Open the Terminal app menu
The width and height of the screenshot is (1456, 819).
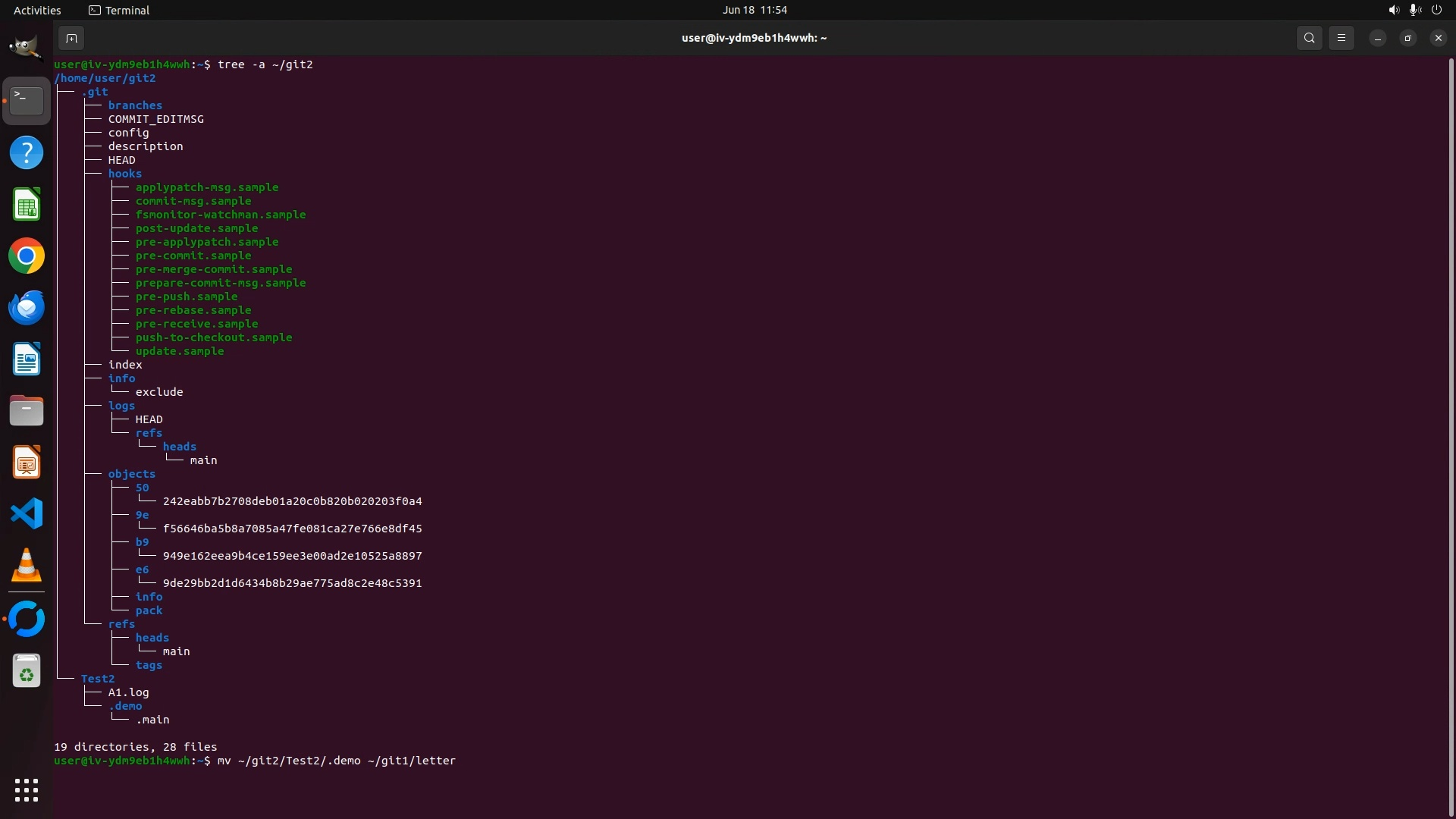point(119,10)
